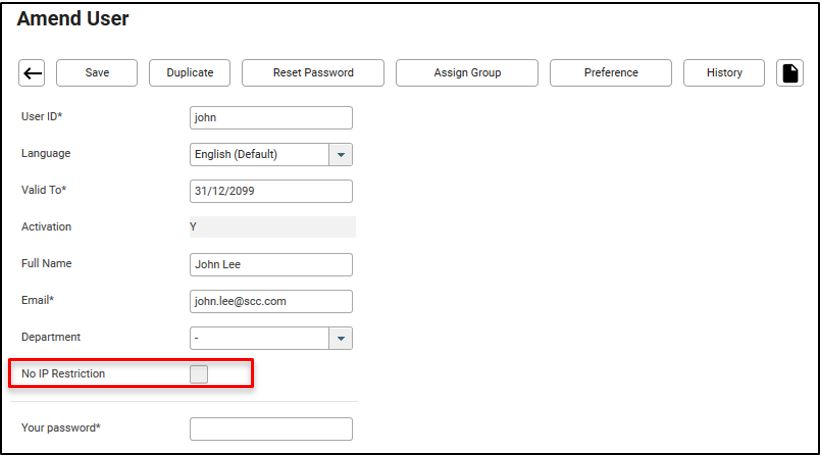View the user History
The width and height of the screenshot is (821, 457).
pos(724,73)
